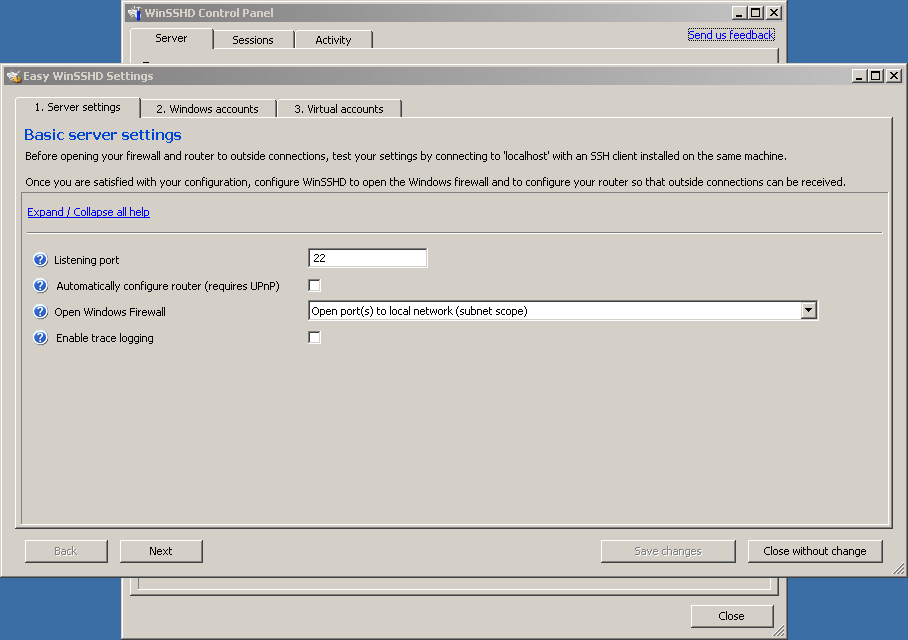Open help for Enable trace logging setting
The image size is (908, 640).
pos(40,337)
